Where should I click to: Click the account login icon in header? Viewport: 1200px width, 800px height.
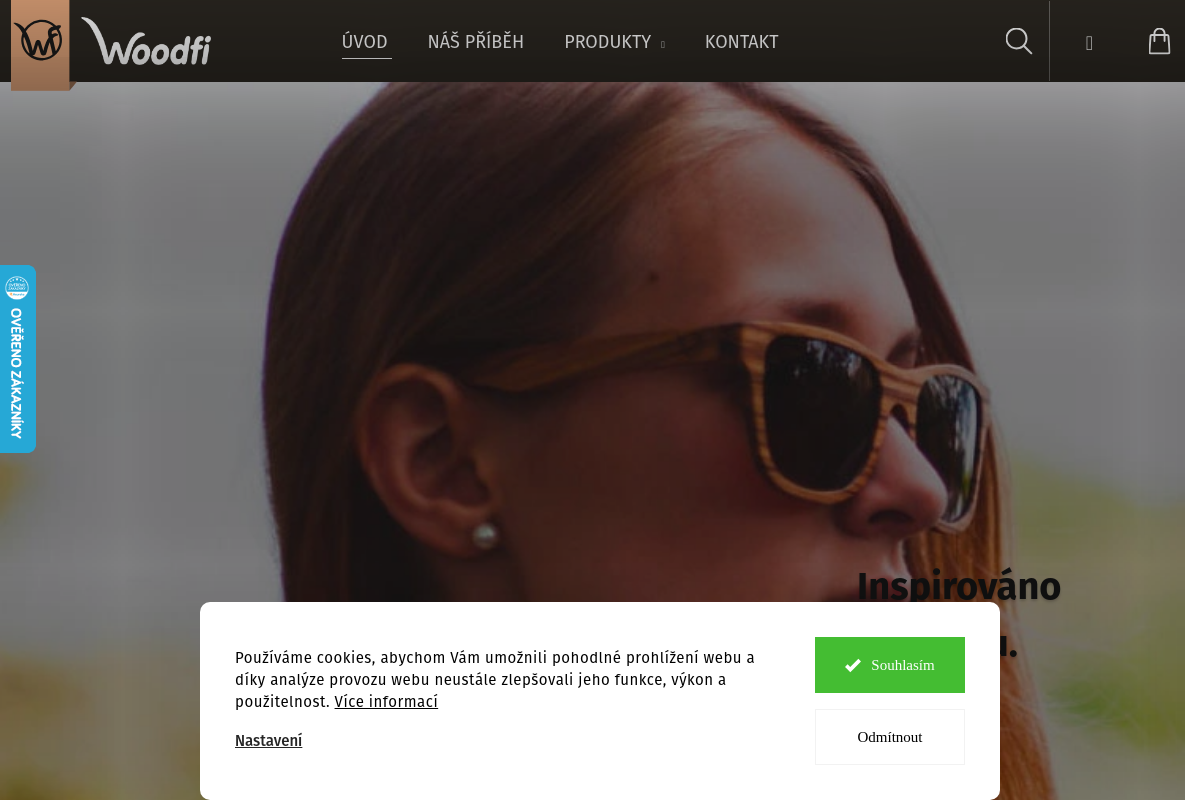(x=1089, y=43)
